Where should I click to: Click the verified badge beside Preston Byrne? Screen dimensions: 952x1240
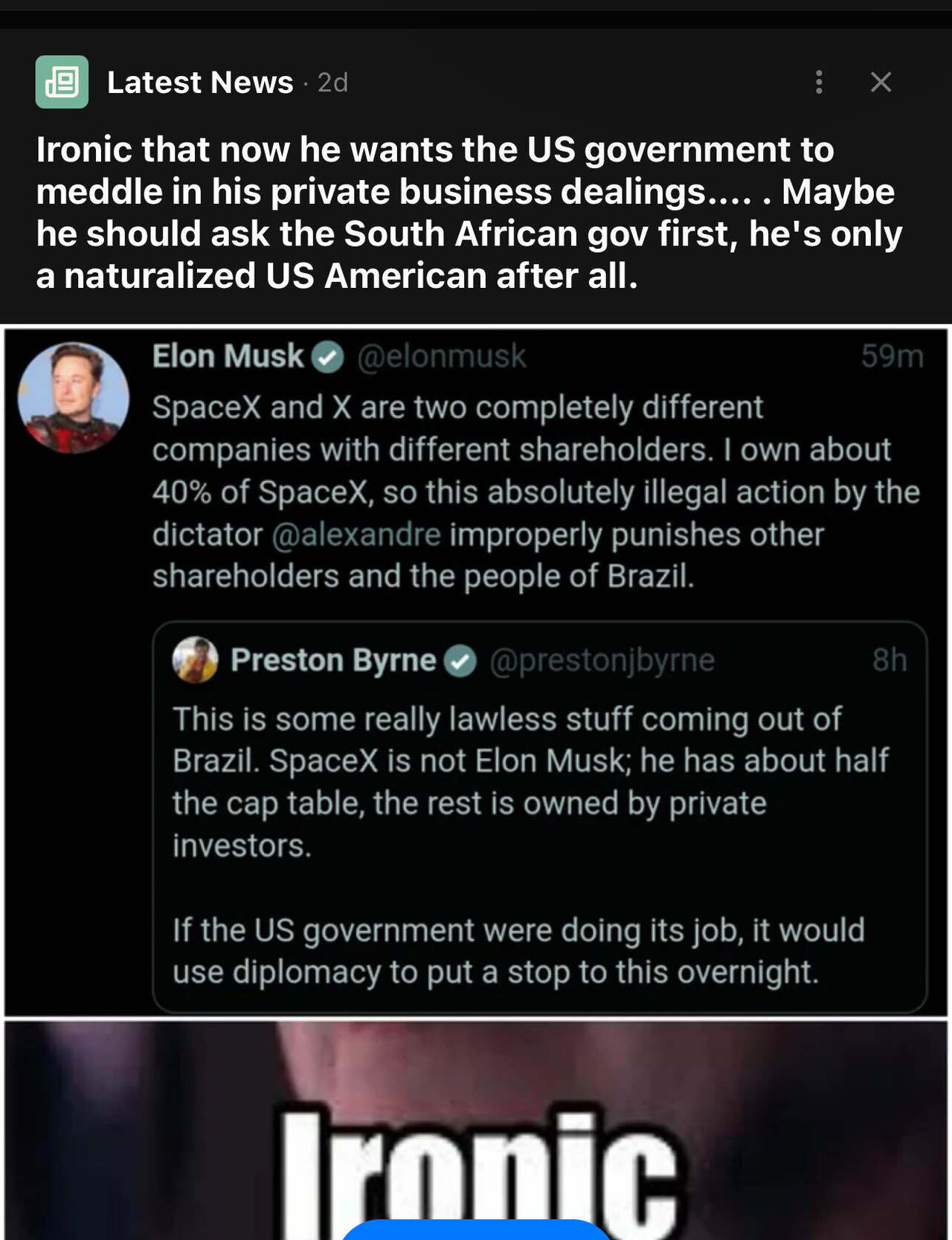click(461, 659)
